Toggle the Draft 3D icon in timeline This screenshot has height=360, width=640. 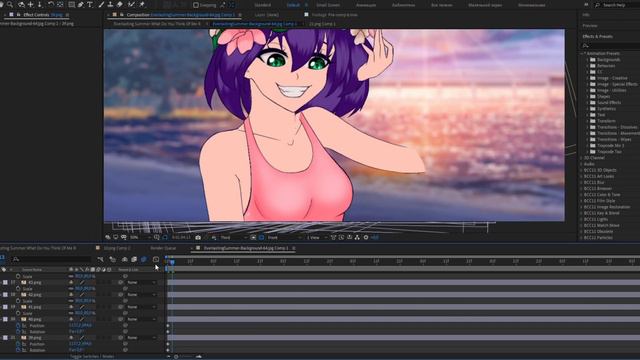113,259
